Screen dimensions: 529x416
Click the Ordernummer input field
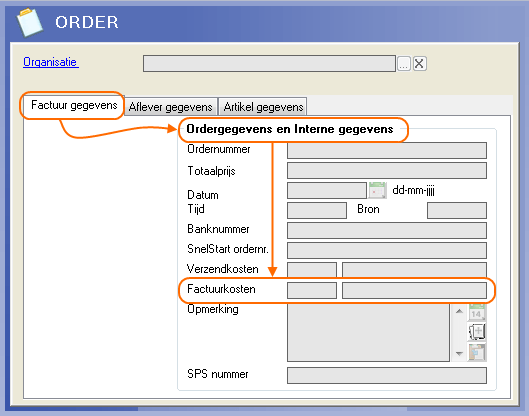point(387,150)
